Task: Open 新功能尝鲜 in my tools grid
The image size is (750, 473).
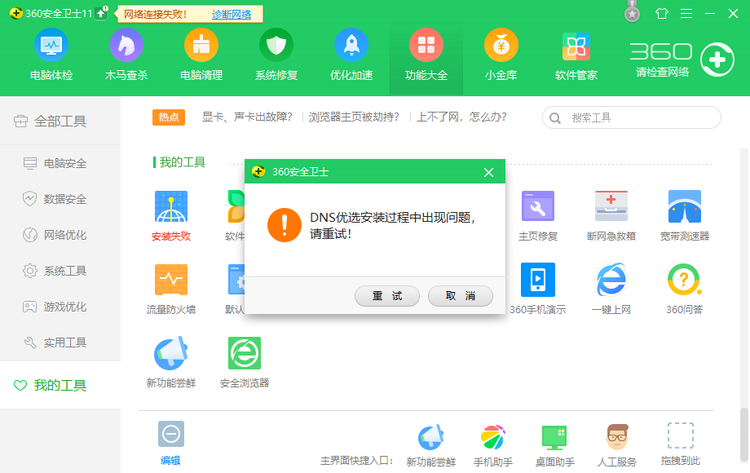Action: (x=171, y=362)
